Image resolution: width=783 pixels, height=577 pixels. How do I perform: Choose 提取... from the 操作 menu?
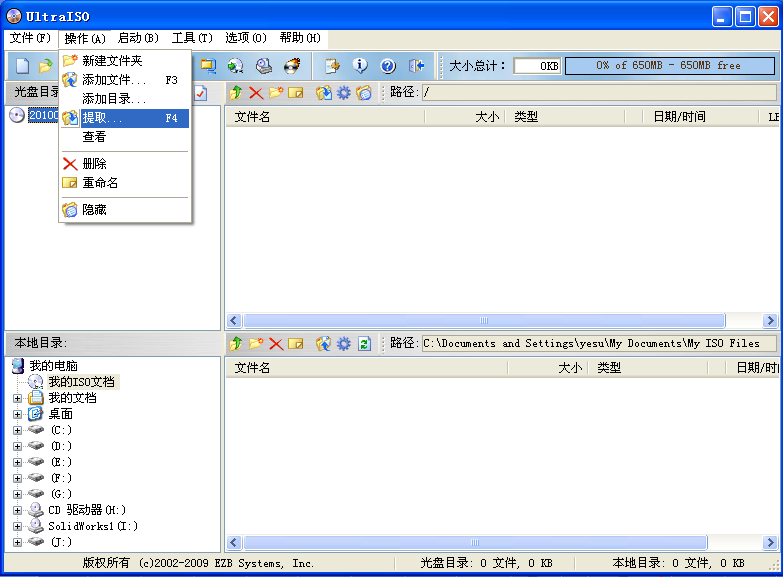click(125, 118)
